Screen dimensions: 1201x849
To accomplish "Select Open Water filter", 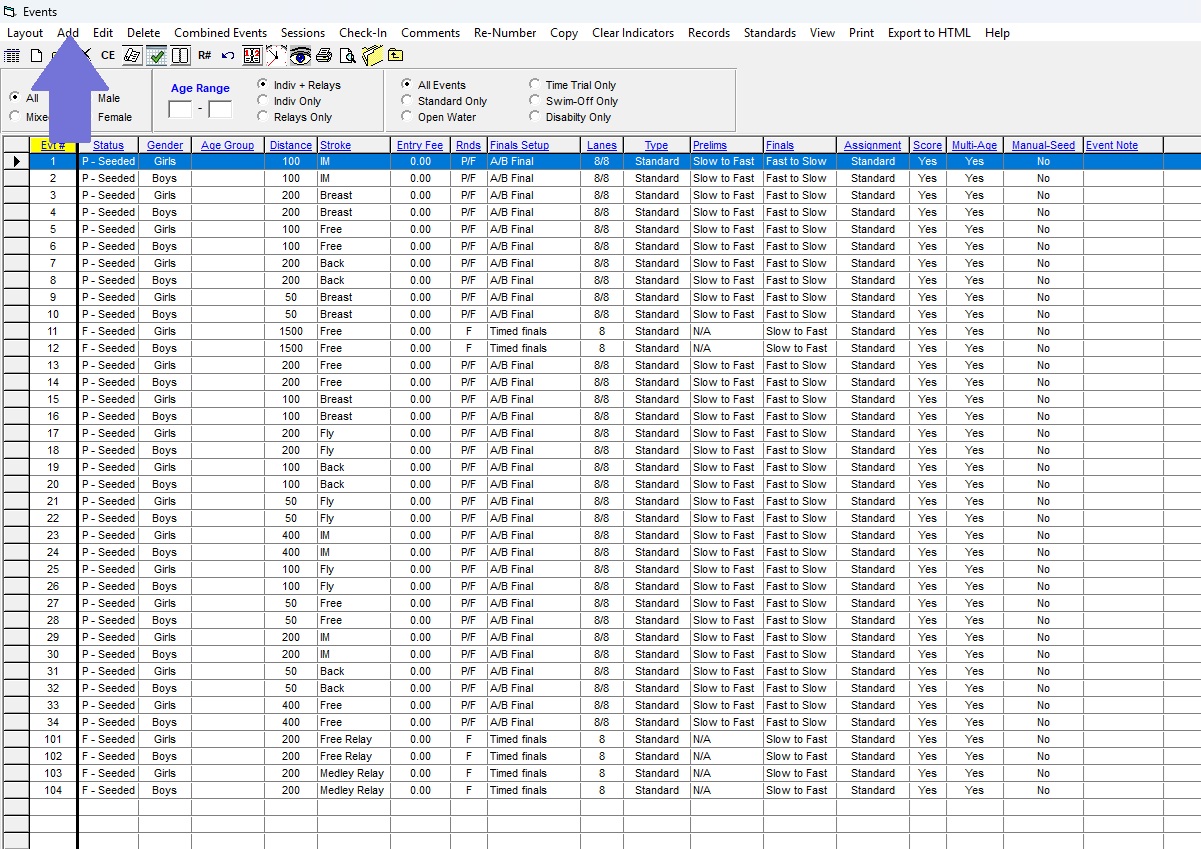I will pos(407,117).
